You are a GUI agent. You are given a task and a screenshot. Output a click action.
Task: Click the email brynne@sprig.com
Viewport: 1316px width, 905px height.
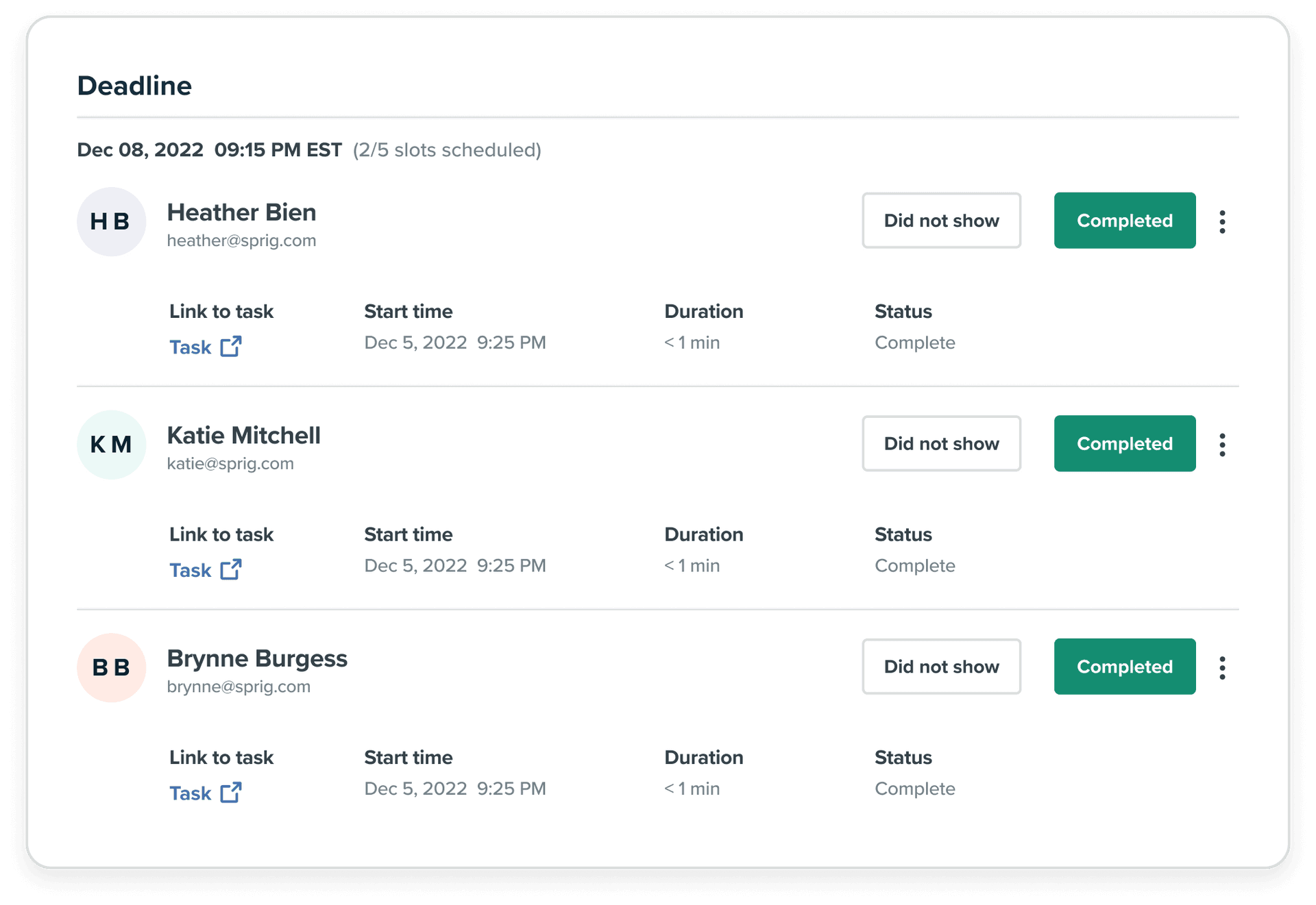[x=239, y=687]
